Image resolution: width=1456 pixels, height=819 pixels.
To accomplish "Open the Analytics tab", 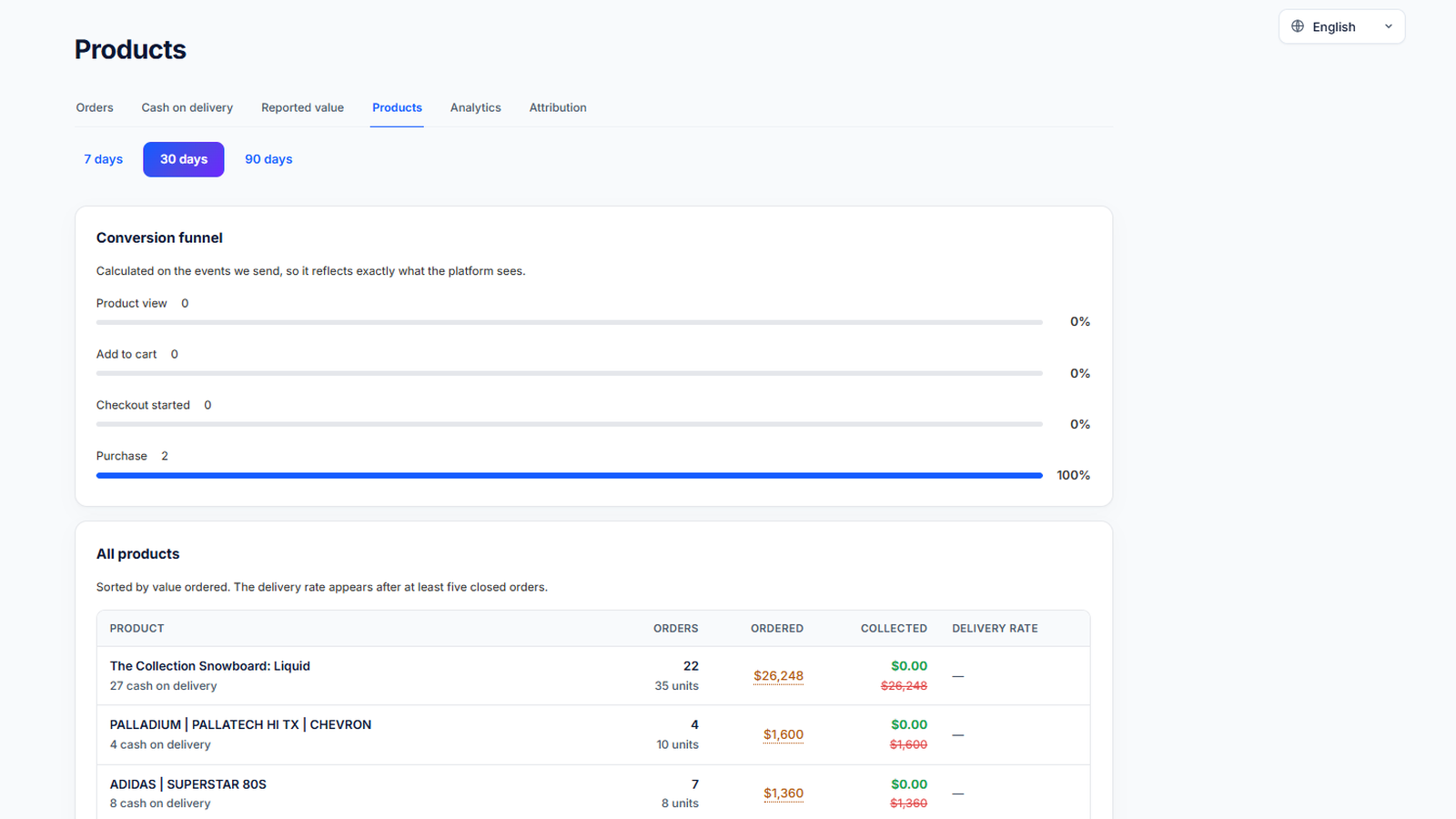I will pos(476,107).
